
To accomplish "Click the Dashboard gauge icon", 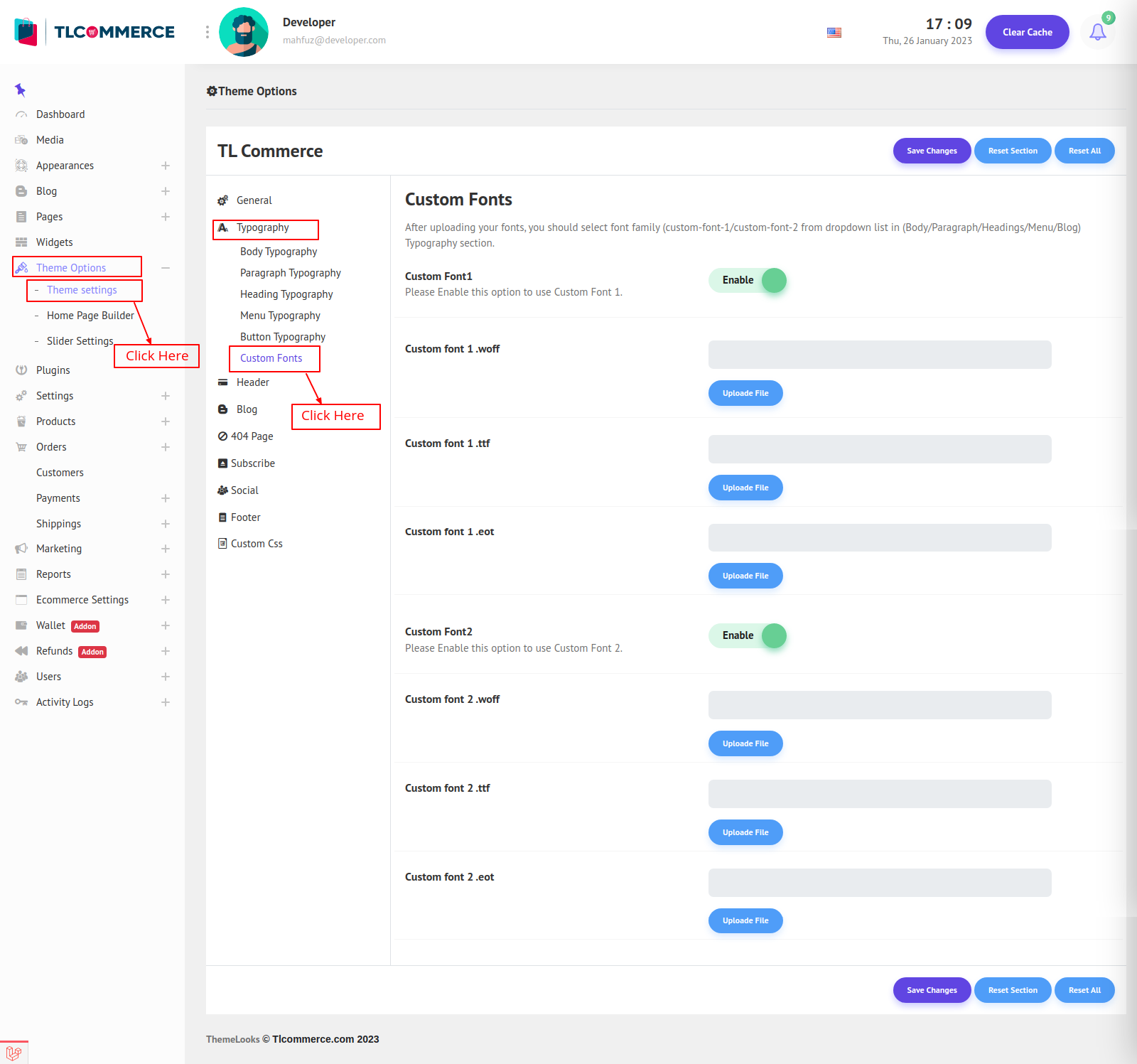I will coord(21,114).
